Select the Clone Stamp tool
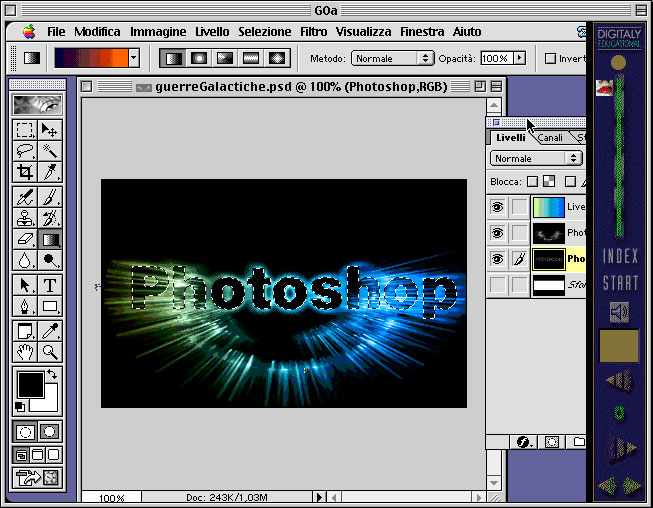 click(x=25, y=218)
